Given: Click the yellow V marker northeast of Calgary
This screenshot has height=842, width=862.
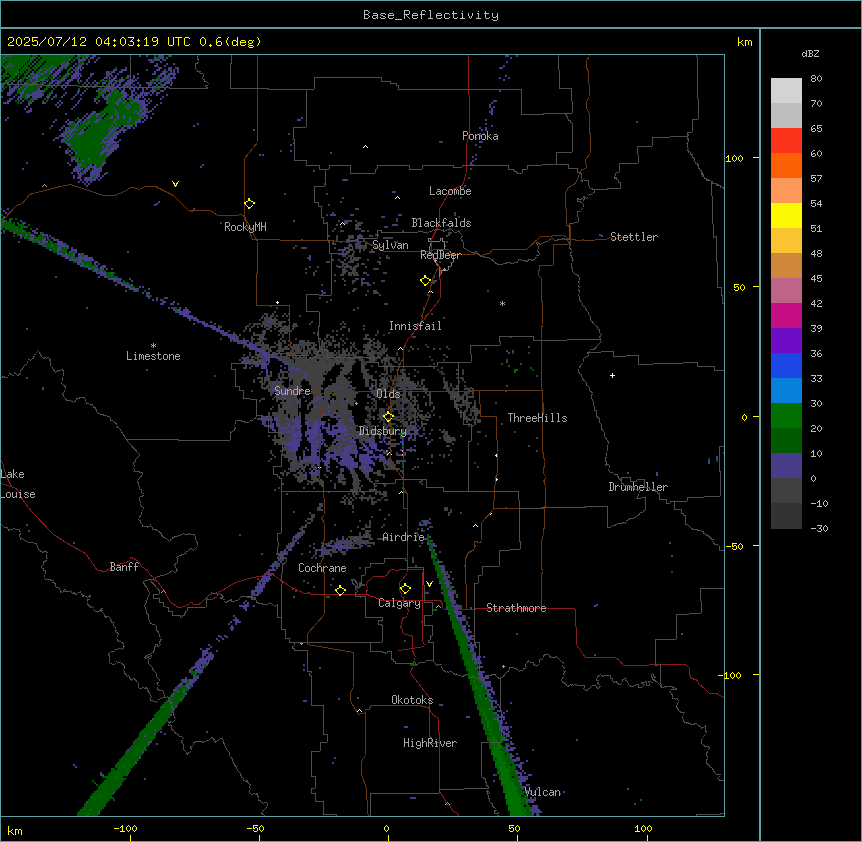Looking at the screenshot, I should point(429,584).
